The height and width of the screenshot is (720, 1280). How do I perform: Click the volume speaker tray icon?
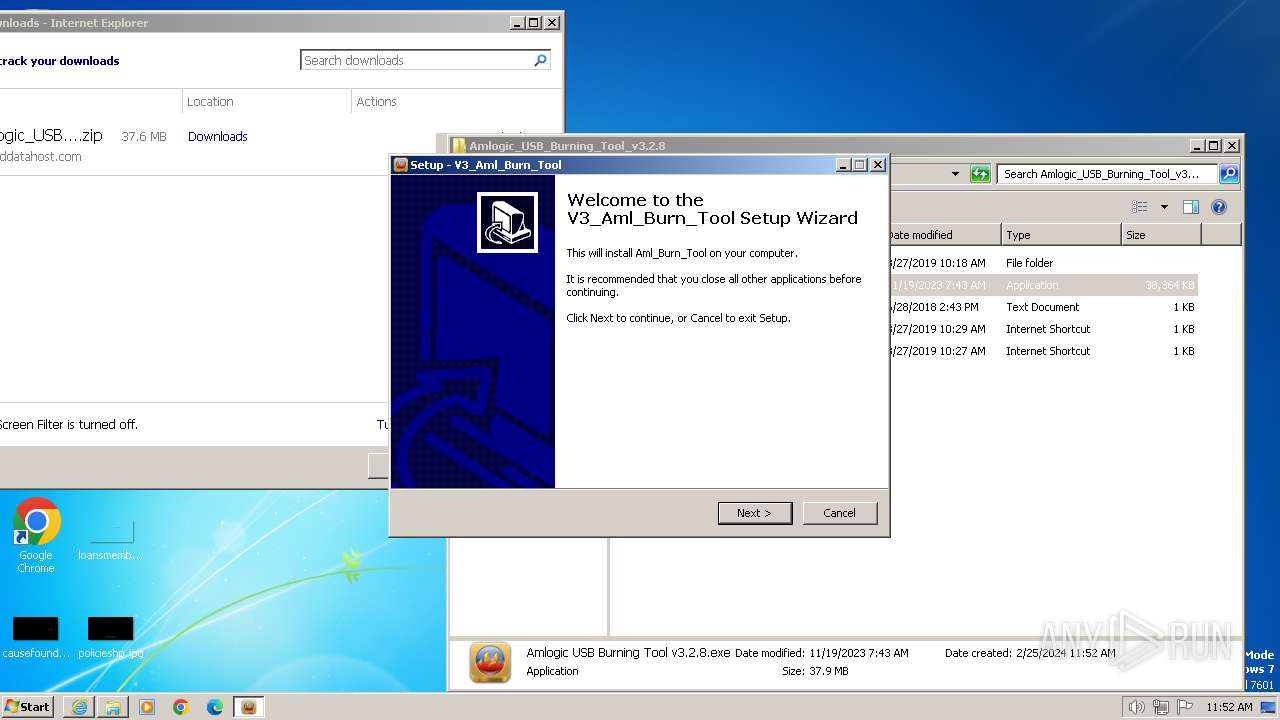(1136, 707)
